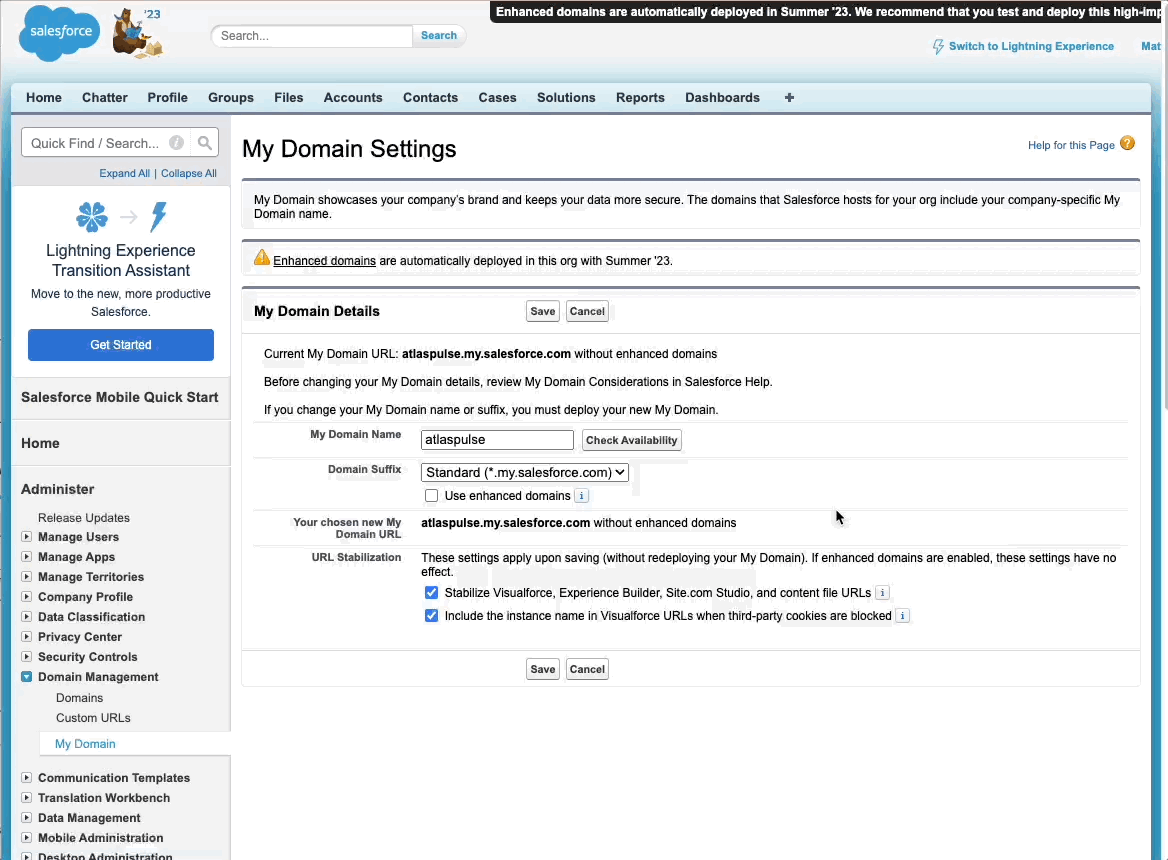Open the Chatter tab

pyautogui.click(x=105, y=98)
